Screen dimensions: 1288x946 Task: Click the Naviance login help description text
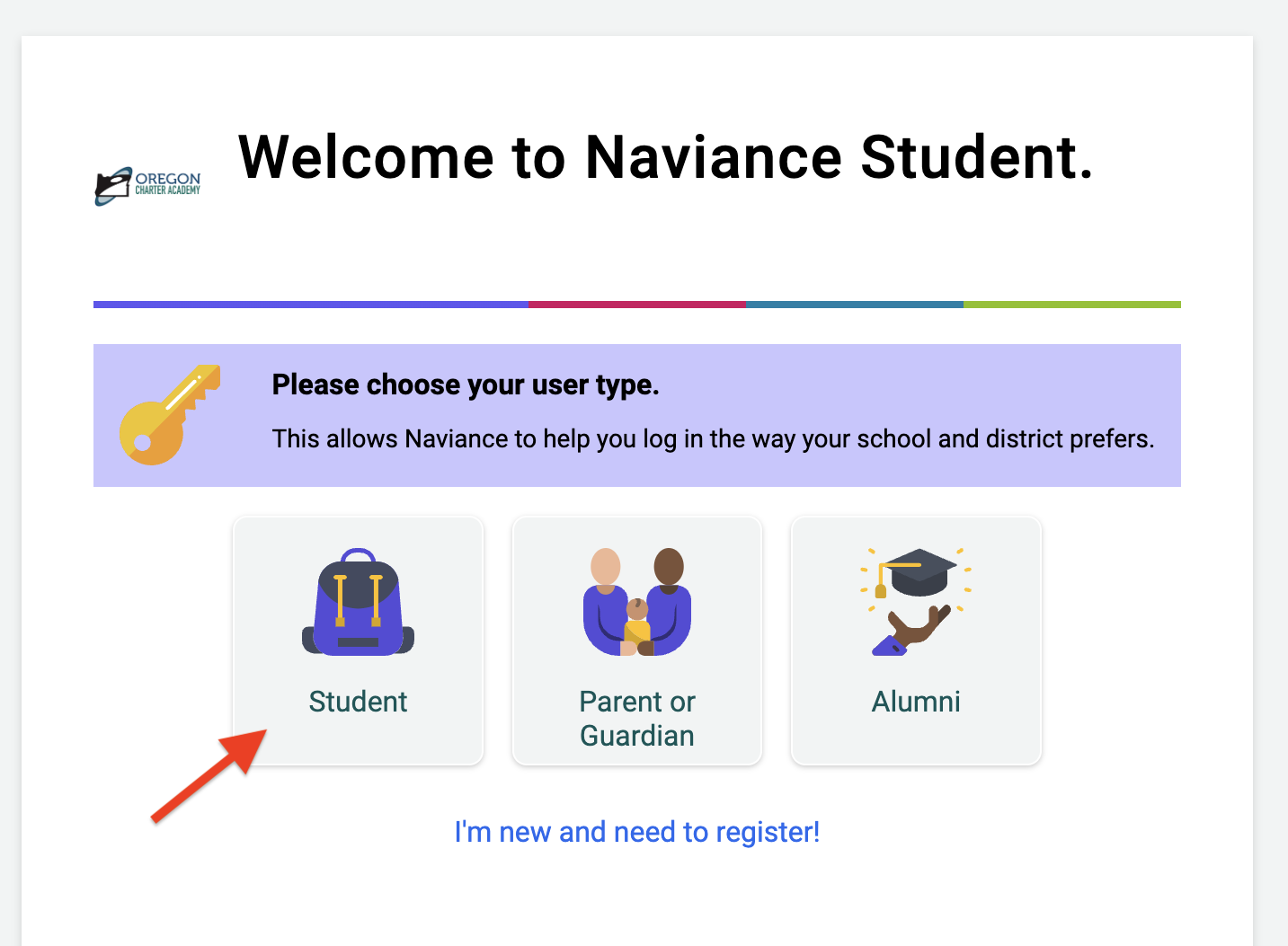tap(714, 438)
